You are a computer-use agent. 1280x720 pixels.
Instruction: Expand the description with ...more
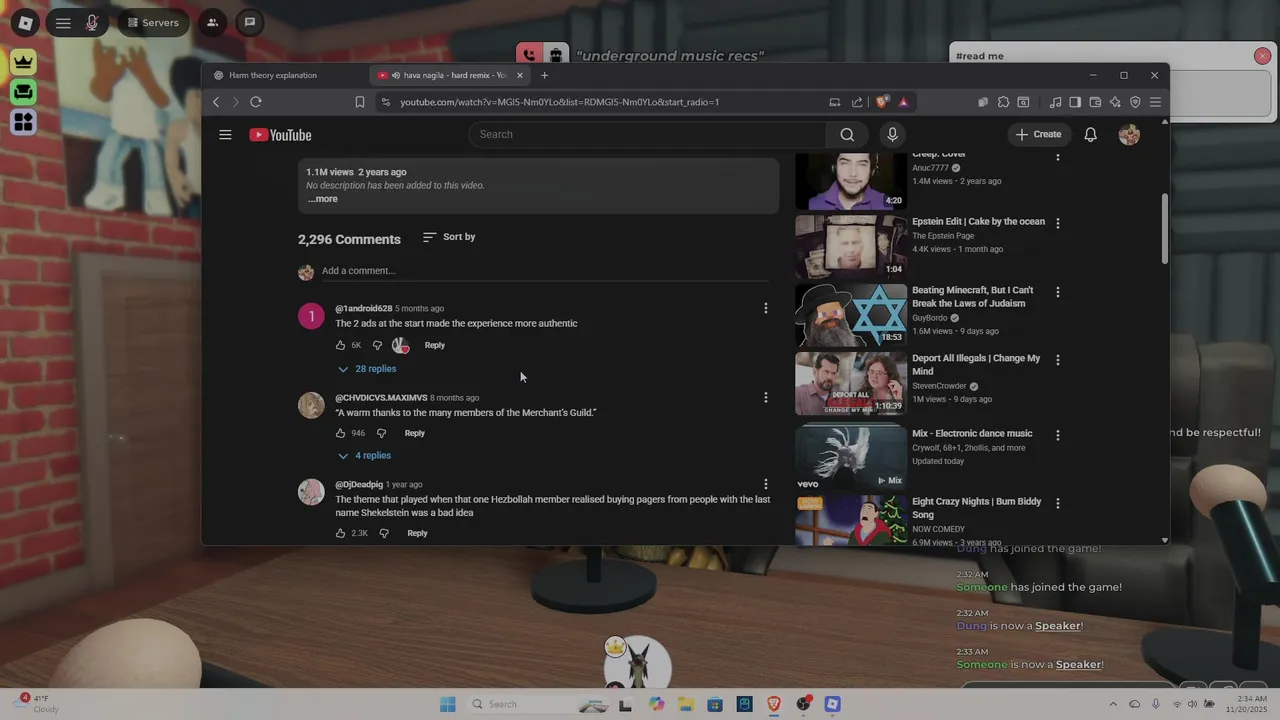[x=322, y=199]
